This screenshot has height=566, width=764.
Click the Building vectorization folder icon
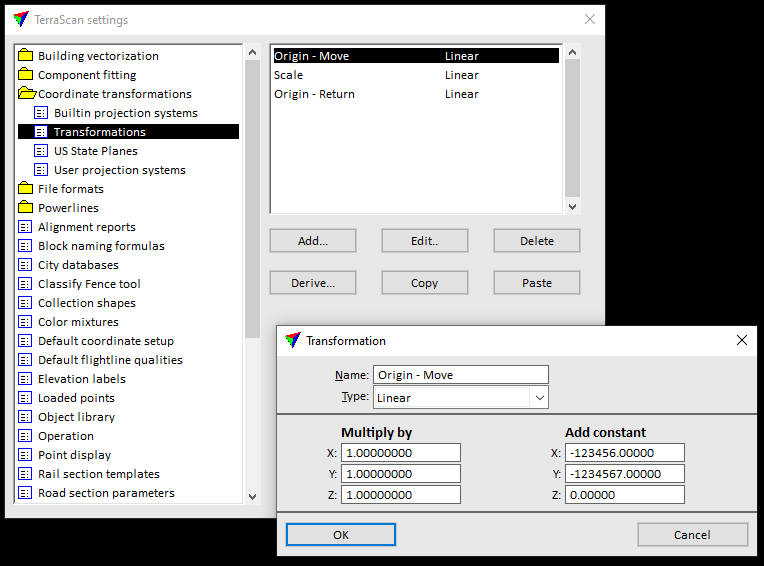25,56
